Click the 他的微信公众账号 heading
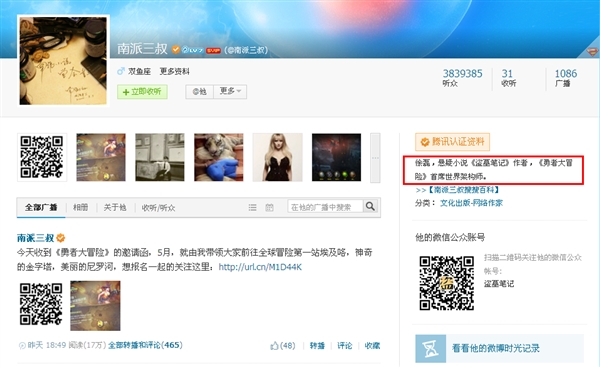600x367 pixels. (x=450, y=237)
